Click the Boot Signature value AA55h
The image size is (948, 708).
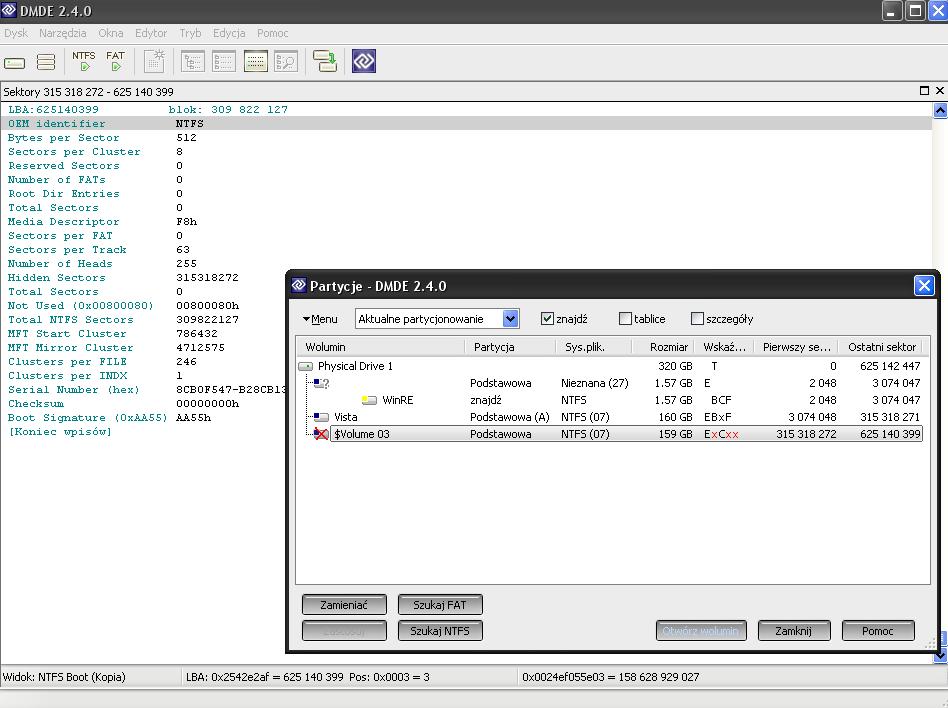click(x=193, y=418)
